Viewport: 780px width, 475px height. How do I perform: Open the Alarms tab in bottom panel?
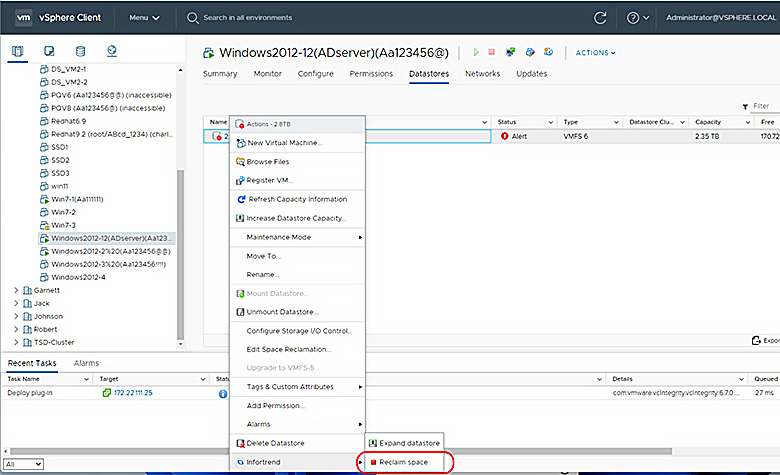tap(87, 363)
